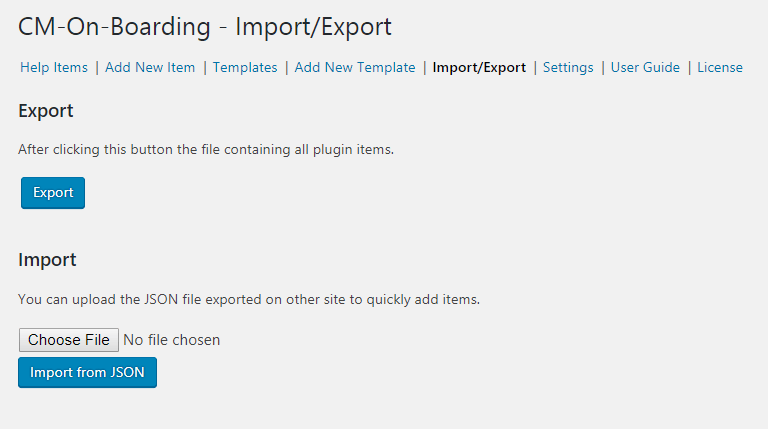Screen dimensions: 768x429
Task: Click the Export section heading
Action: click(x=46, y=111)
